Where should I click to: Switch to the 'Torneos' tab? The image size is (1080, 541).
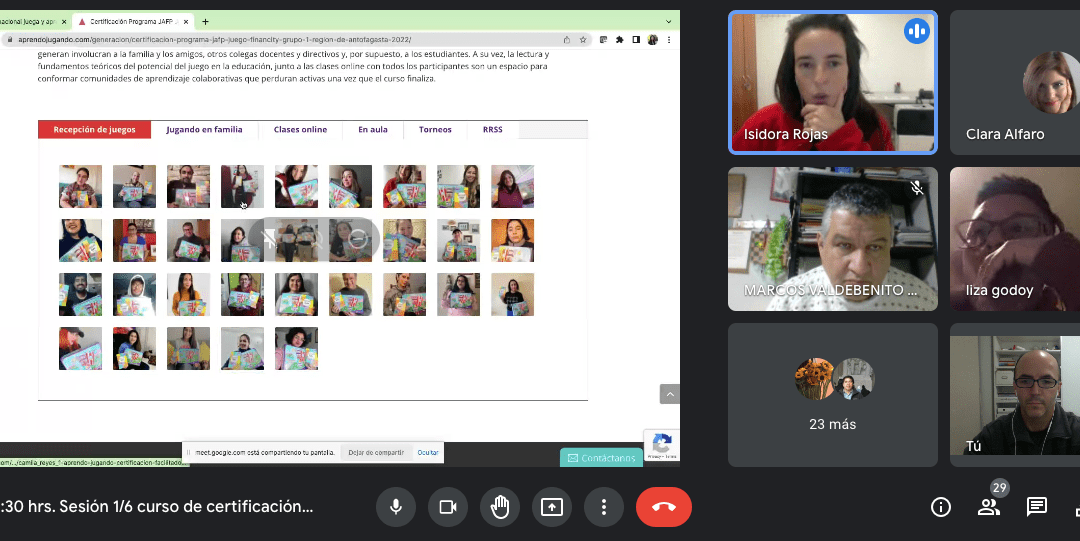[435, 130]
